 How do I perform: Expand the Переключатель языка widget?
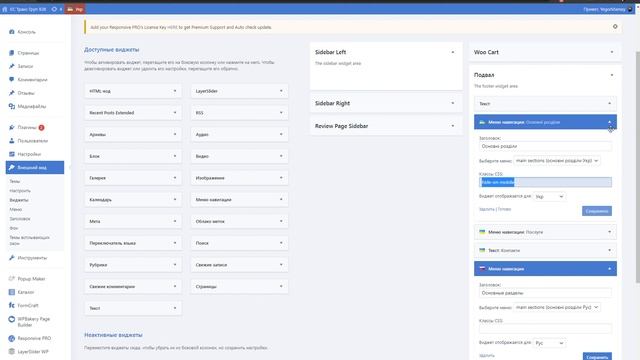coord(175,243)
